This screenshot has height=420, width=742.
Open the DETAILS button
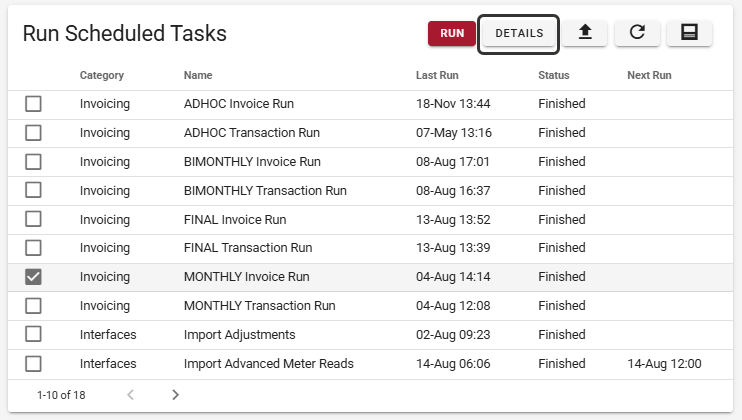click(x=519, y=33)
